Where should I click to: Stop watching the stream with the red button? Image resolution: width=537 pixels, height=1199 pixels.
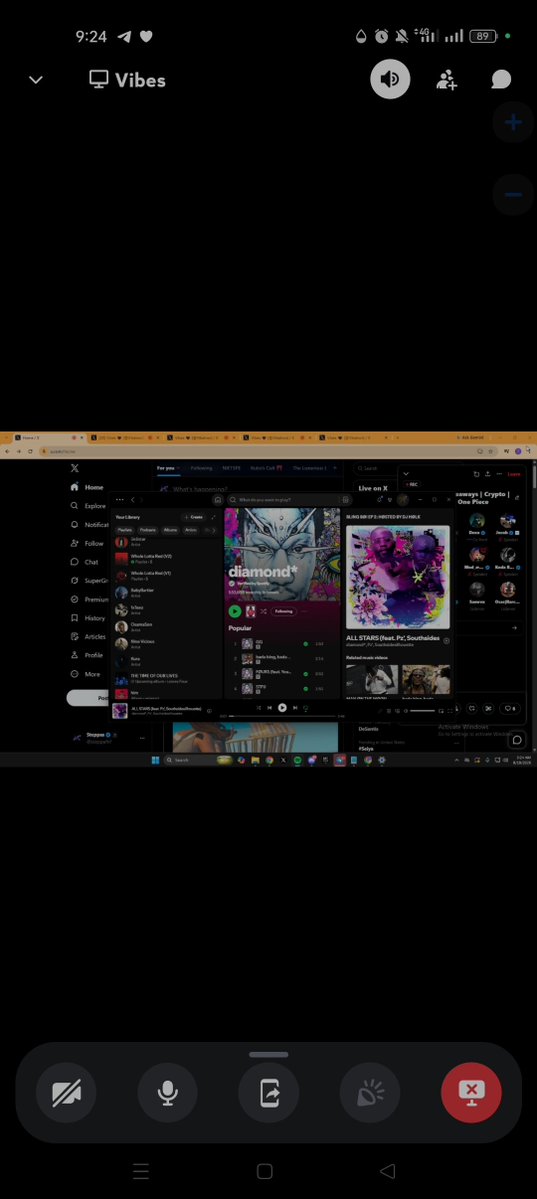pos(471,1093)
